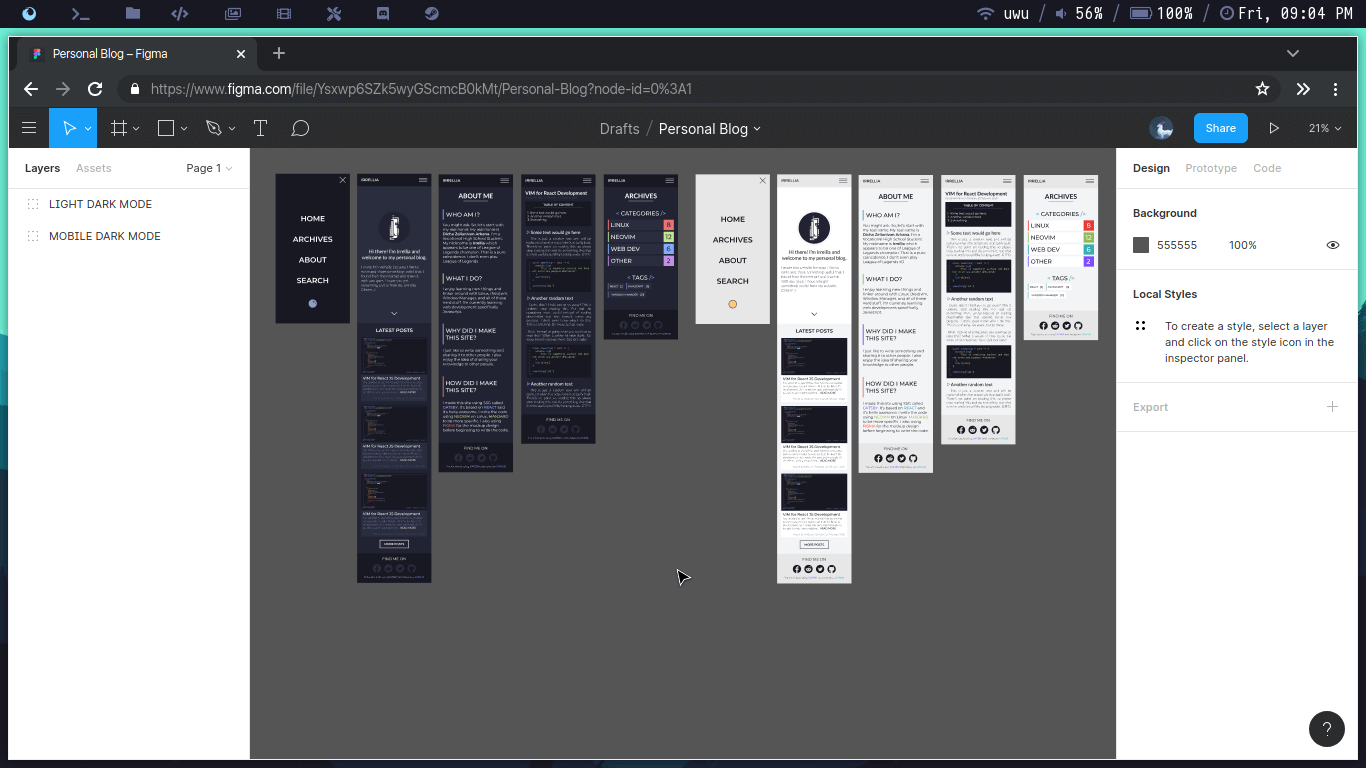The height and width of the screenshot is (768, 1366).
Task: Expand the Shape tools dropdown arrow
Action: 184,128
